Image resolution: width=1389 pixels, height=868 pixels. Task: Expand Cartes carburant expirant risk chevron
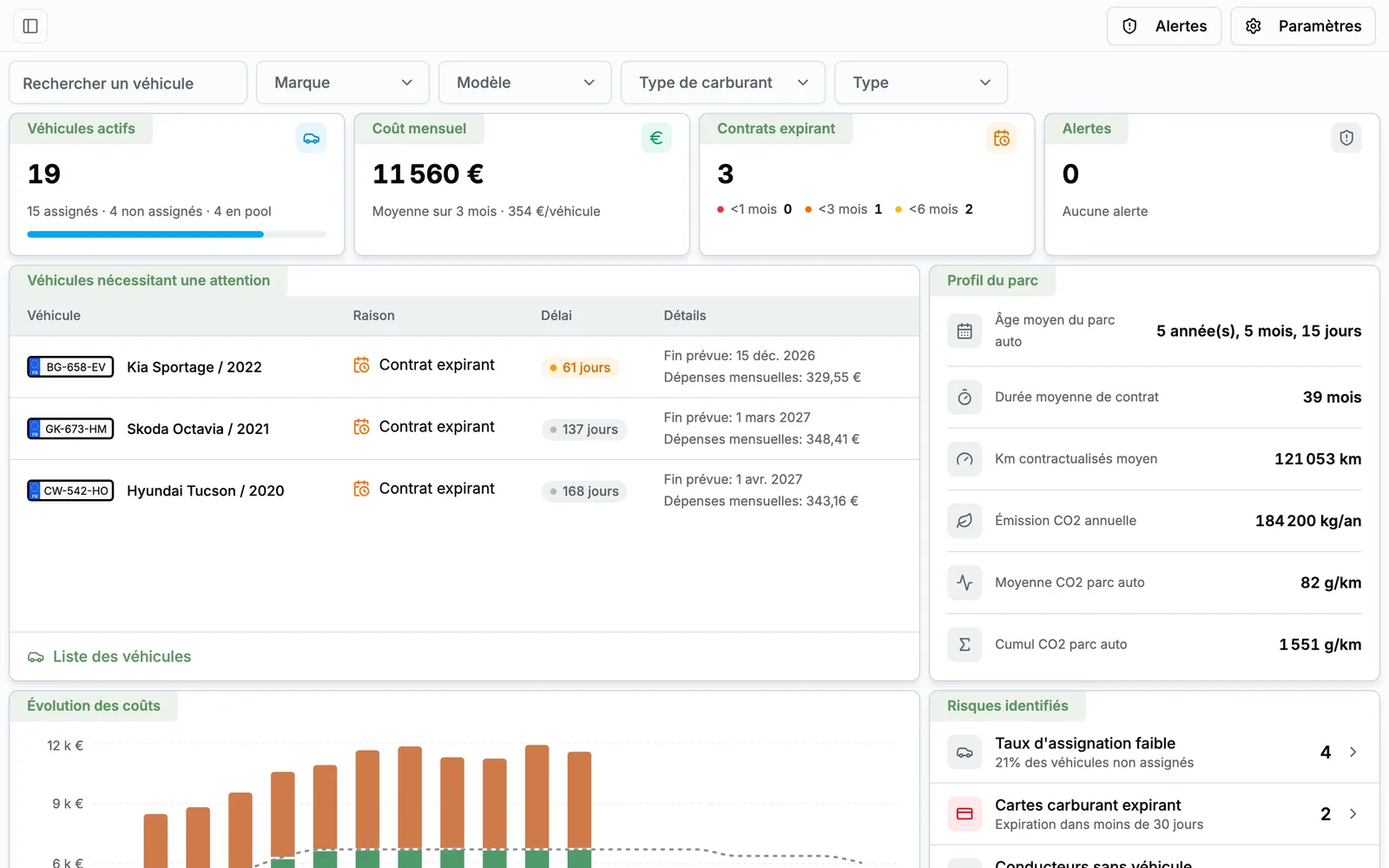[x=1353, y=814]
